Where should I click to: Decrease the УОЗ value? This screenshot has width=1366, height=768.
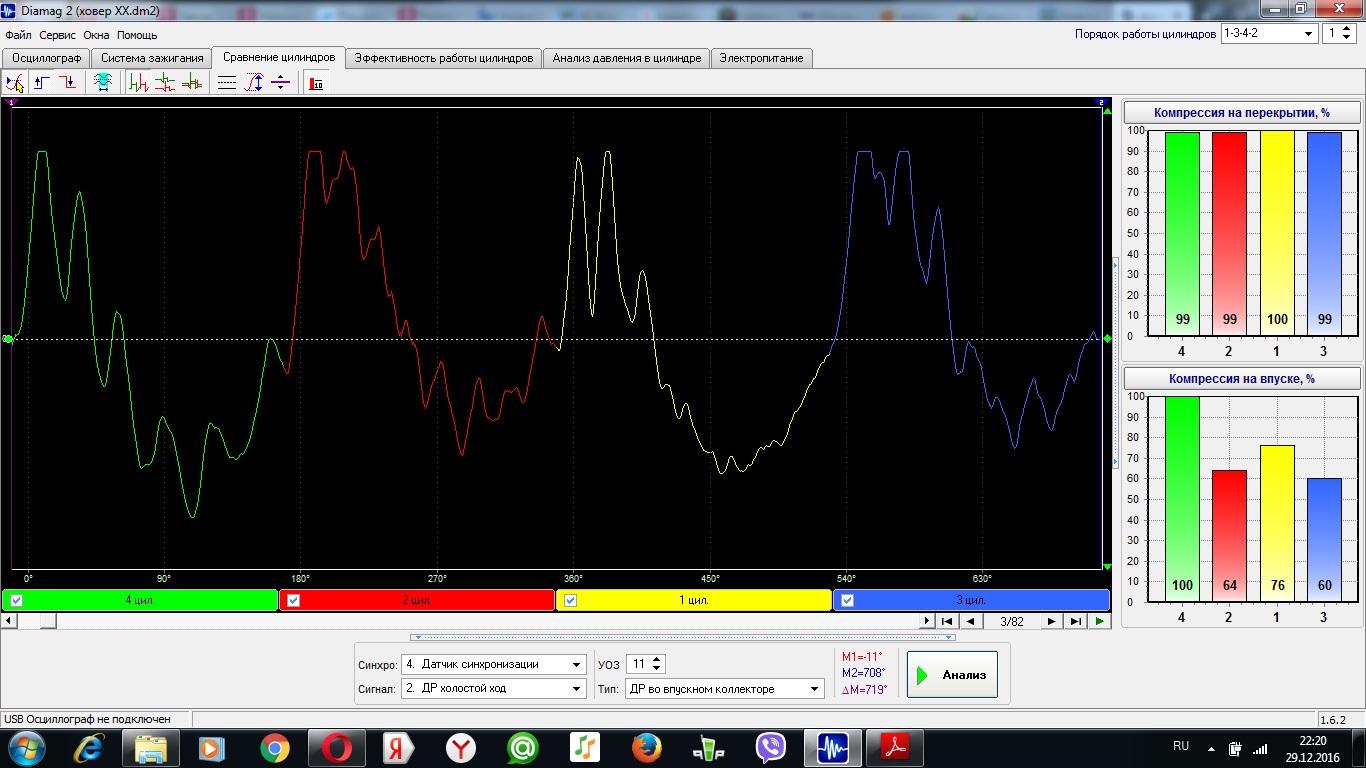(x=657, y=669)
